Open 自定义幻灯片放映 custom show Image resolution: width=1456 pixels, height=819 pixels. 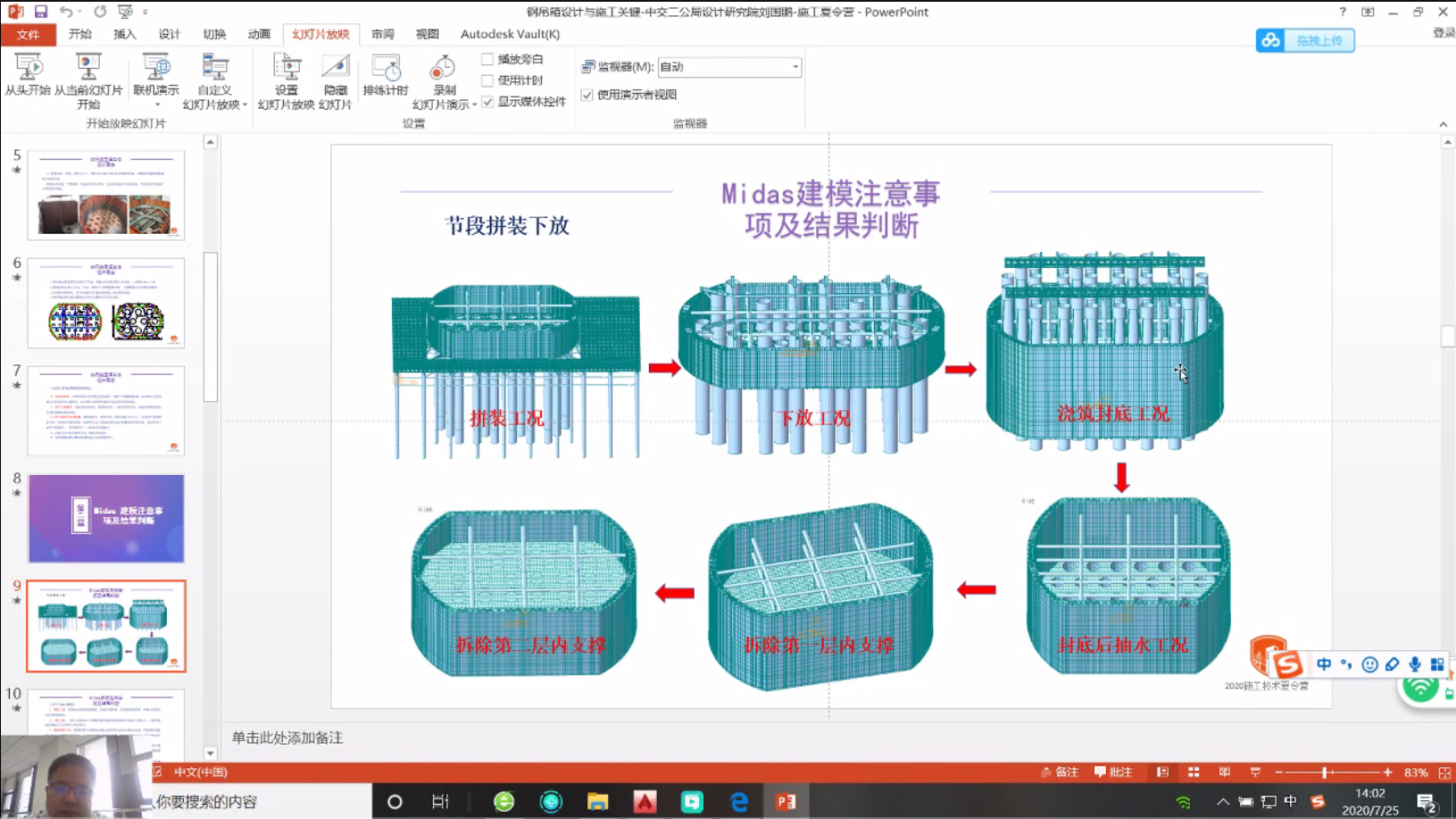215,81
